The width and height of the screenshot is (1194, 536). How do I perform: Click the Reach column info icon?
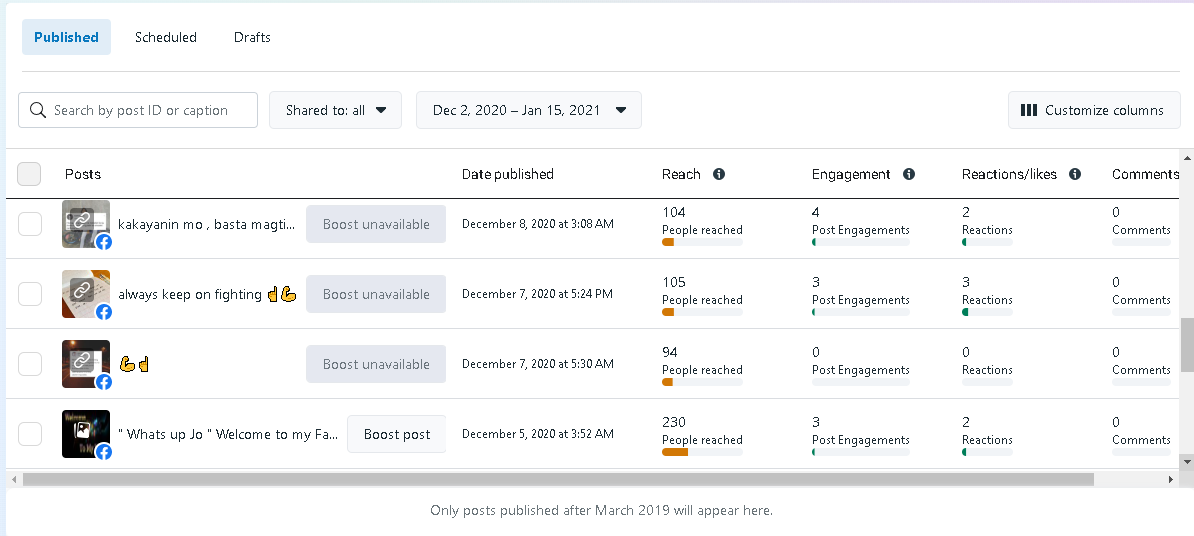click(x=719, y=174)
